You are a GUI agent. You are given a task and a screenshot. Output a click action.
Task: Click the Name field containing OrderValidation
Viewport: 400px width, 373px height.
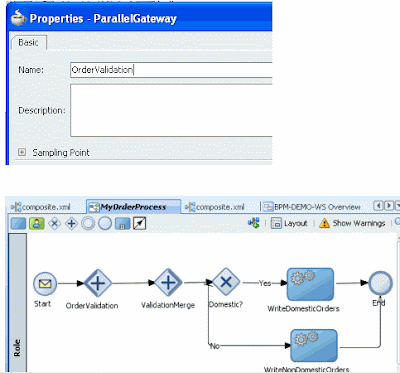171,70
